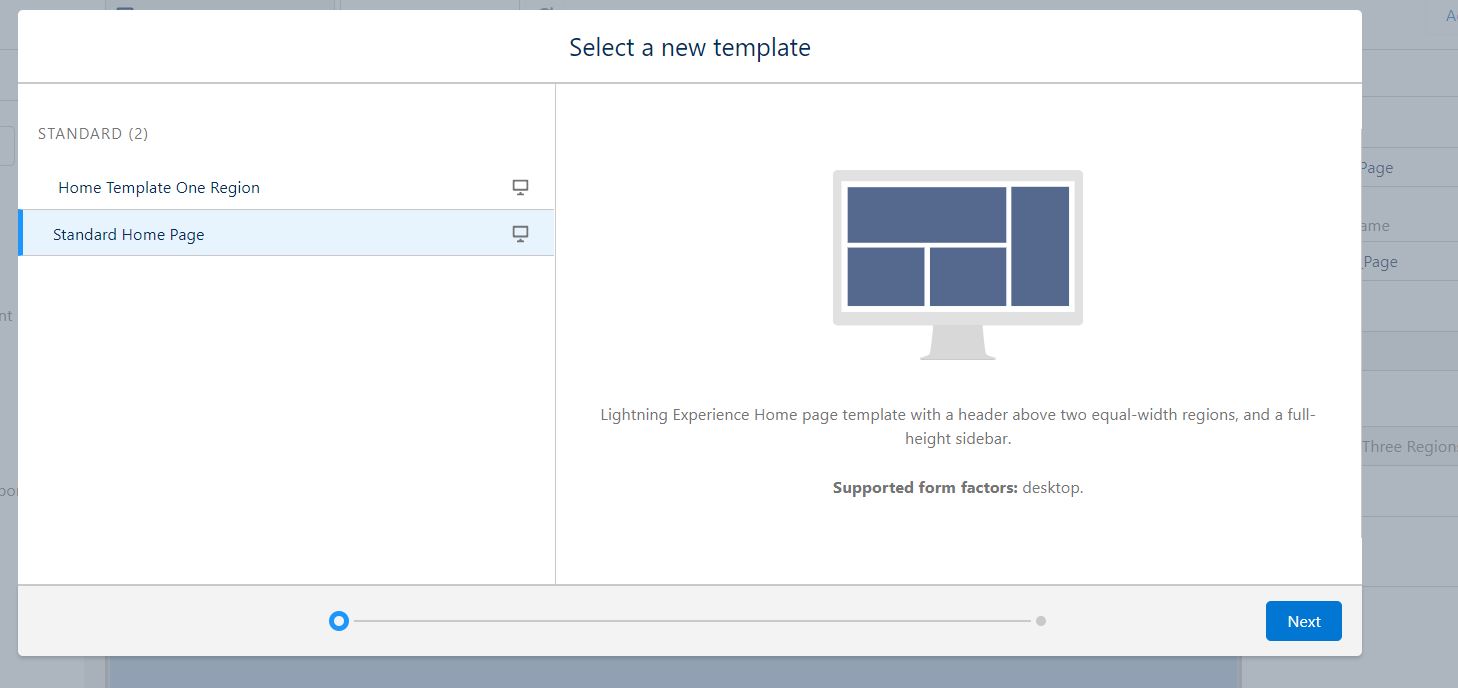
Task: Click the 'Select a new template' modal title
Action: coord(690,47)
